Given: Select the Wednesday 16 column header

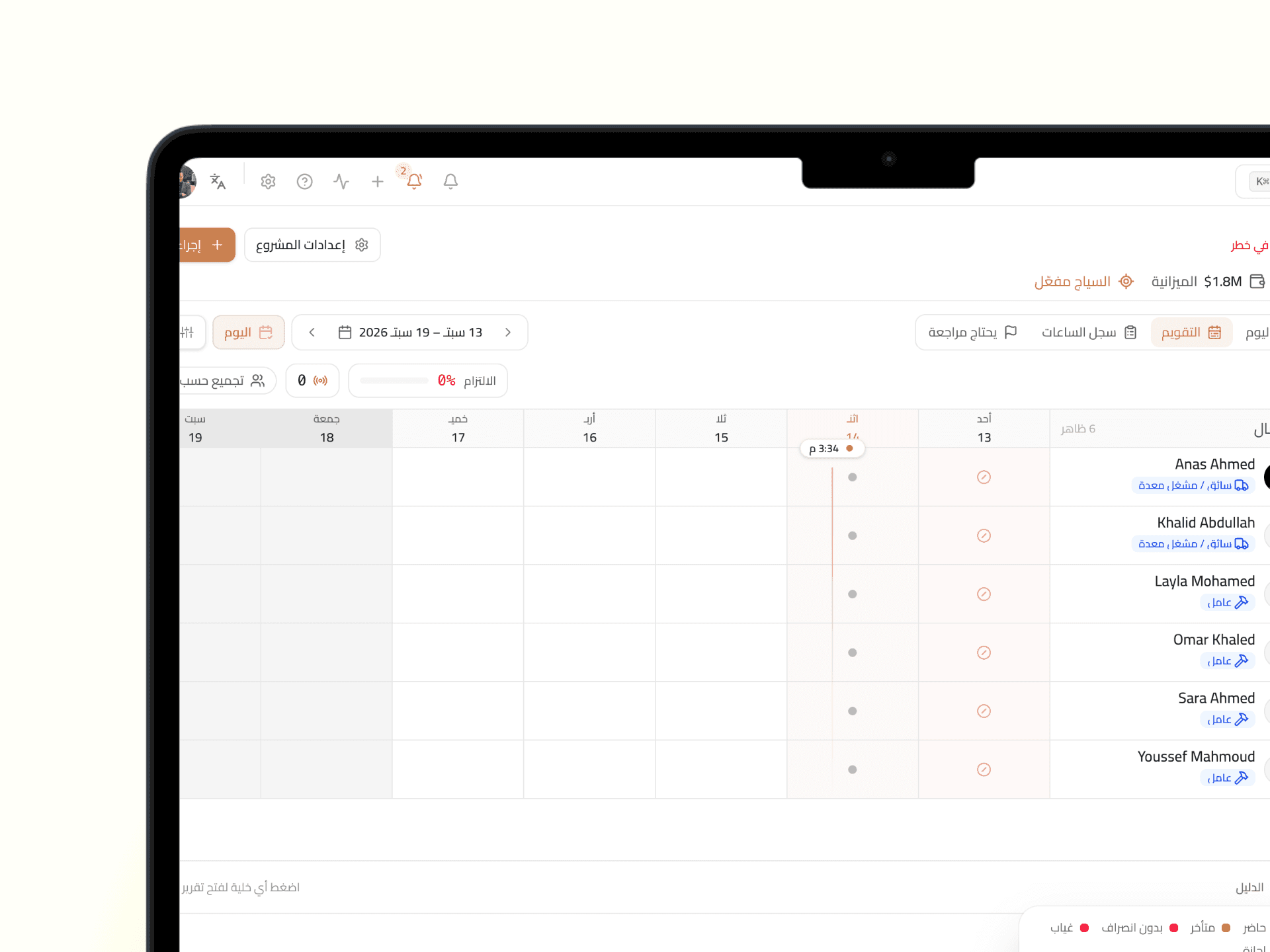Looking at the screenshot, I should [x=589, y=428].
